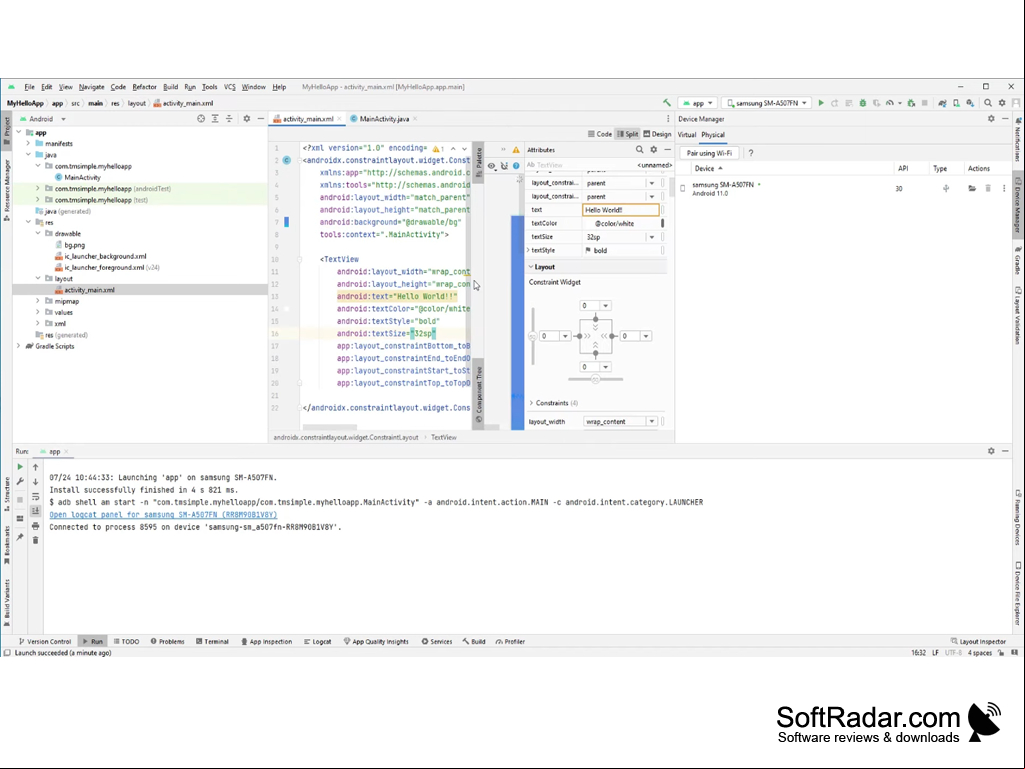
Task: Open the samsung SM-A507FN device dropdown
Action: click(x=767, y=103)
